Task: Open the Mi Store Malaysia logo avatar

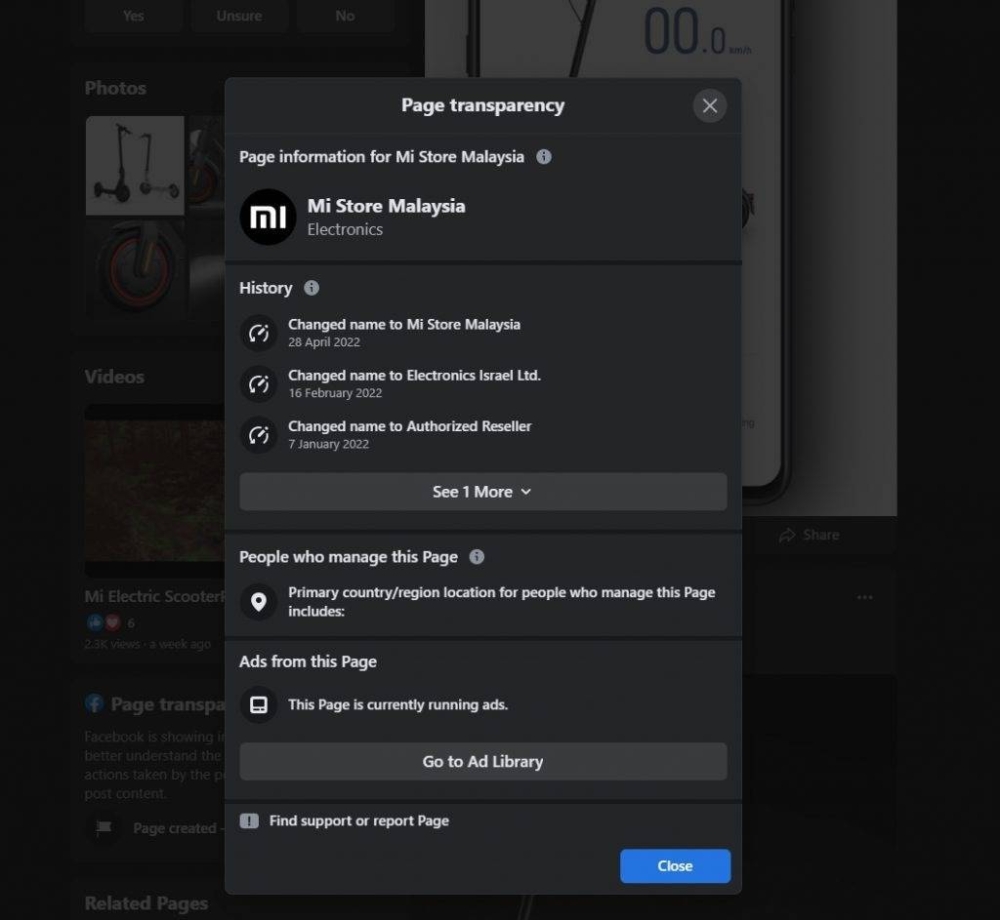Action: coord(268,217)
